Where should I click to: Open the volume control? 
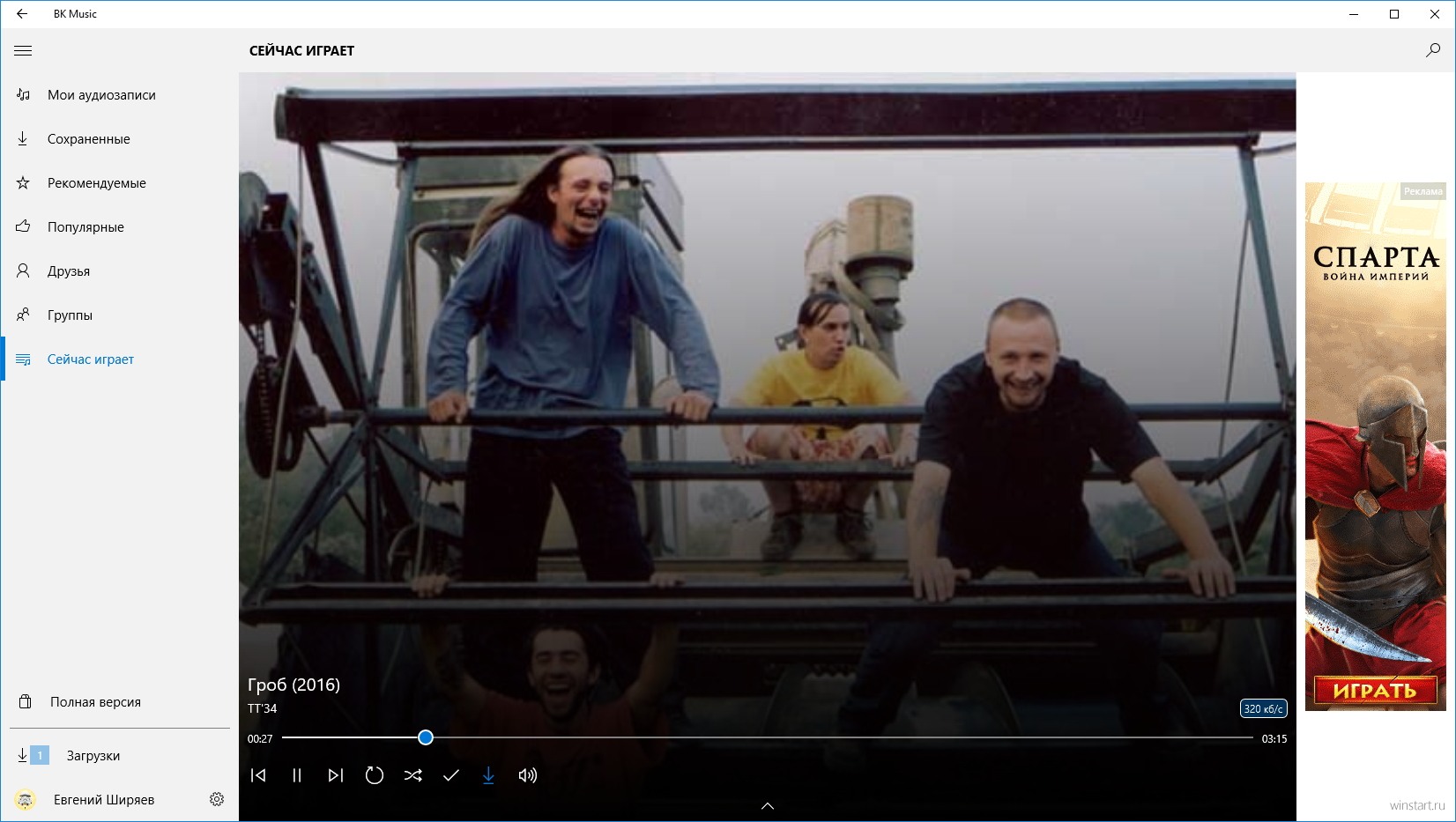(527, 775)
